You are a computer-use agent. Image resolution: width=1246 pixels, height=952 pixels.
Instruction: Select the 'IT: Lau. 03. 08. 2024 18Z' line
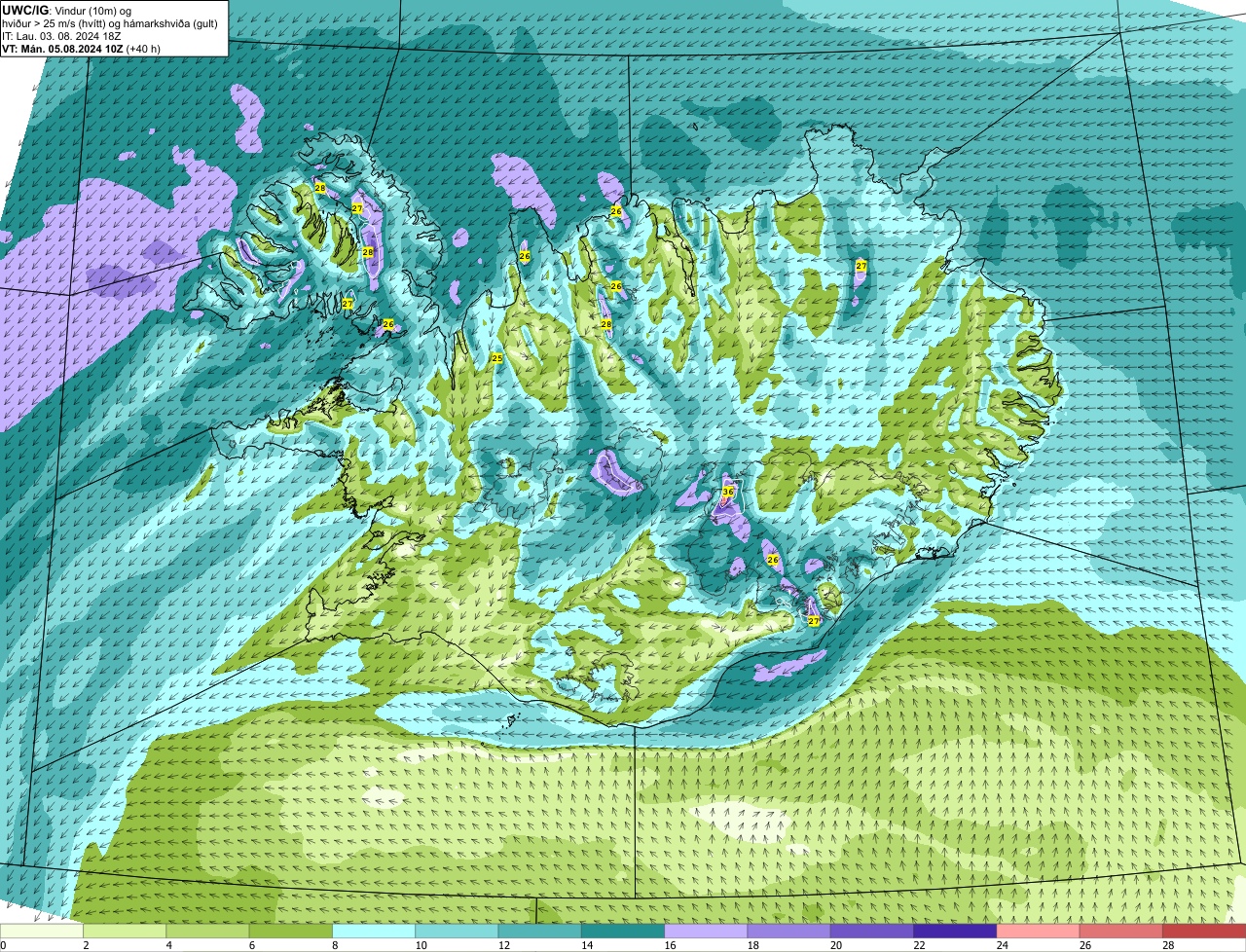[x=61, y=36]
